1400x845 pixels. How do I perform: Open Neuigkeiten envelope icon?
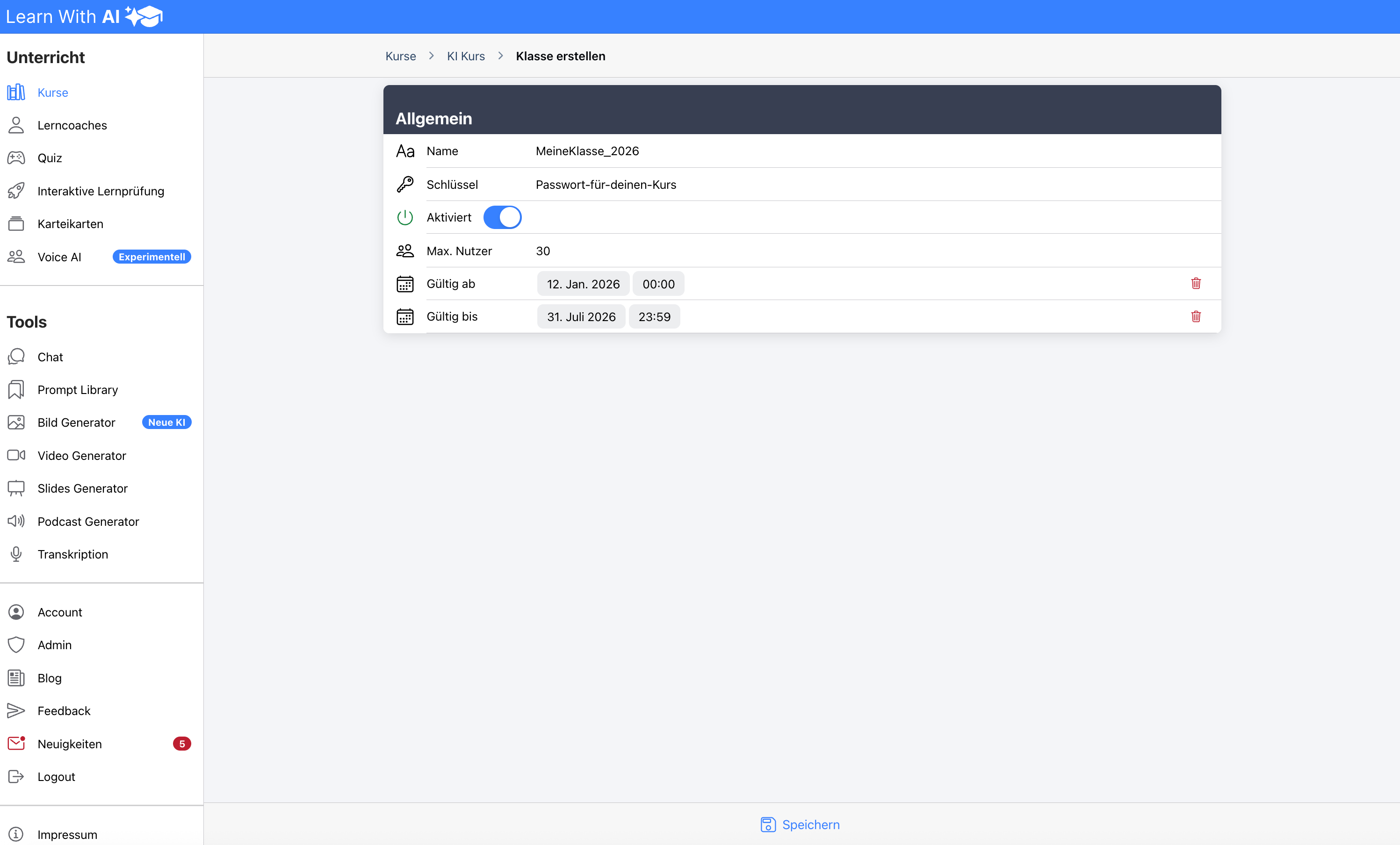(x=16, y=744)
